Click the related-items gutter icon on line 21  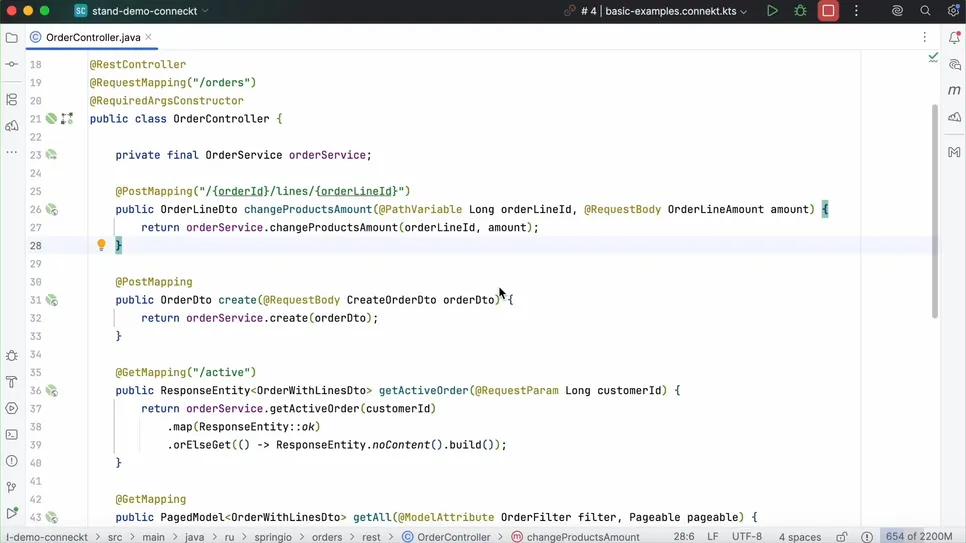[x=67, y=118]
